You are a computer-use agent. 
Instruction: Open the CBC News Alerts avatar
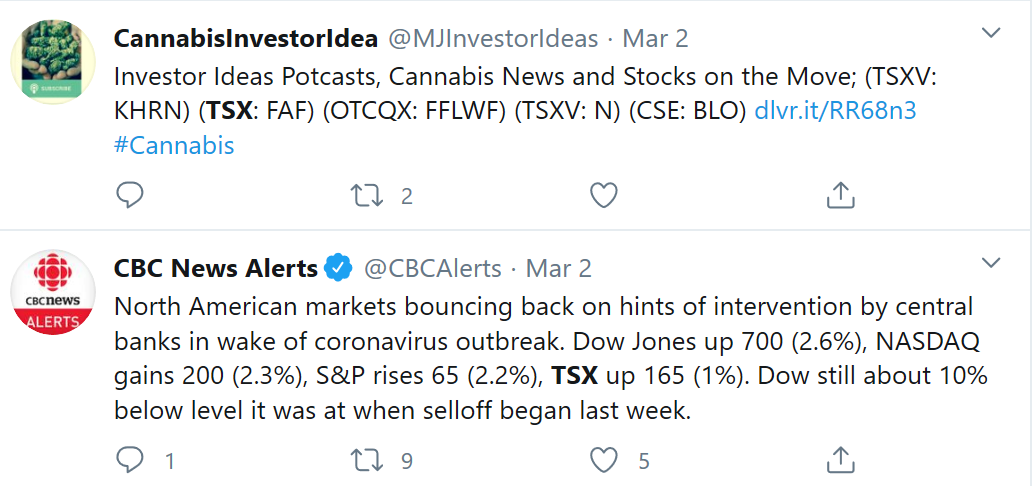(x=53, y=292)
